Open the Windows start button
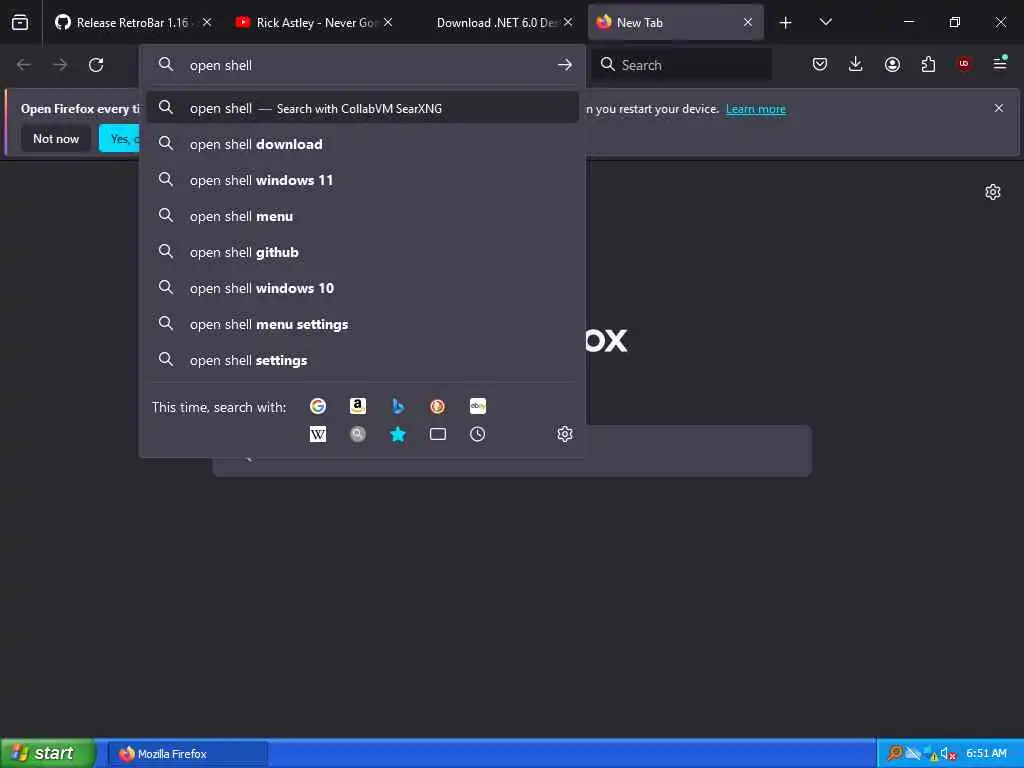The image size is (1024, 768). click(x=47, y=753)
